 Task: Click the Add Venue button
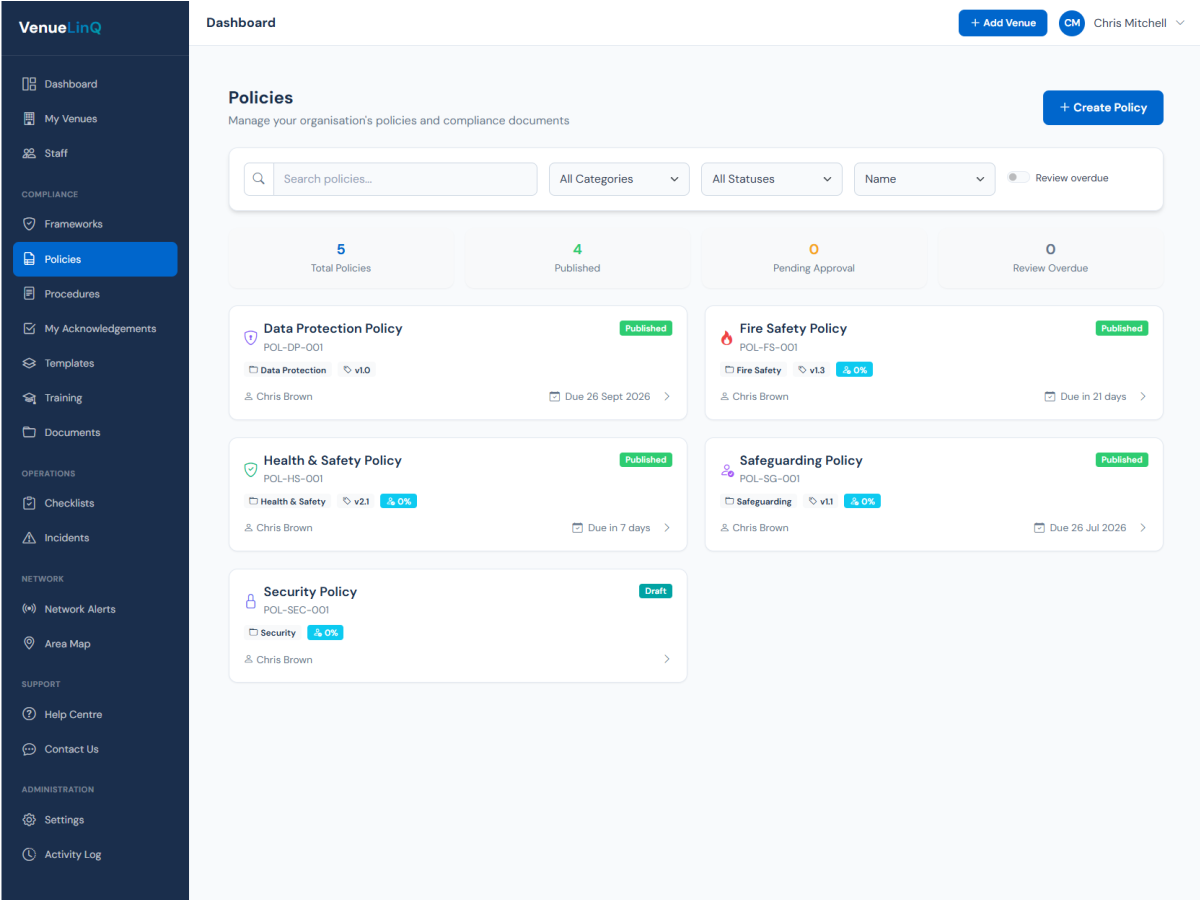tap(1002, 22)
